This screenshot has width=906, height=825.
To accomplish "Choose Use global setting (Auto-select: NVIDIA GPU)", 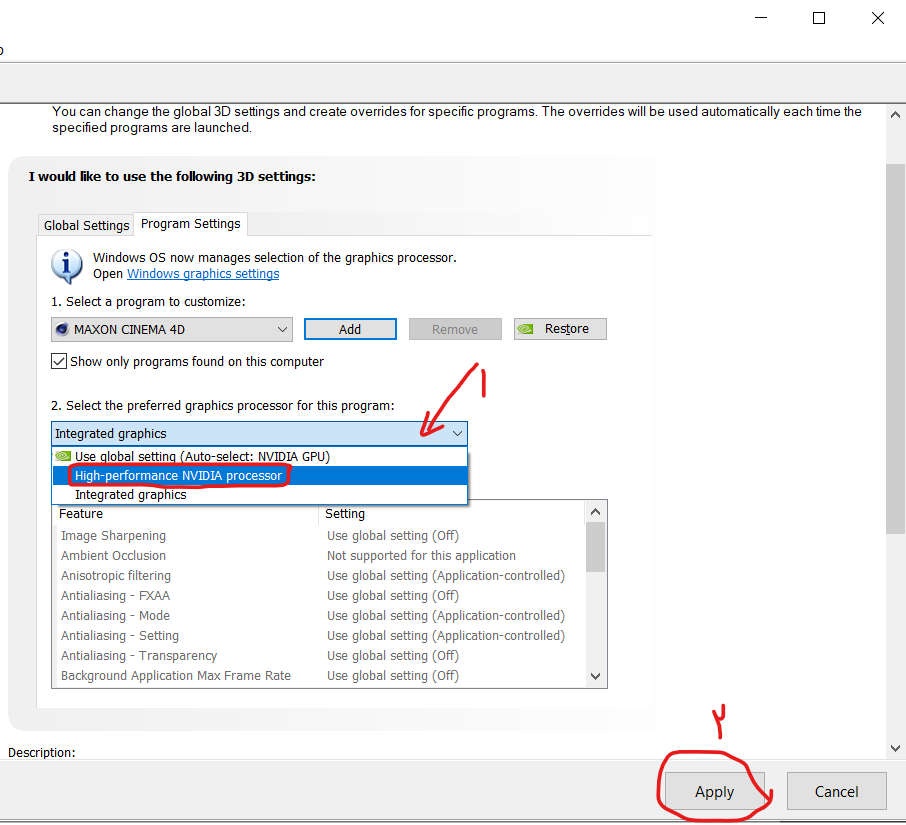I will 259,456.
